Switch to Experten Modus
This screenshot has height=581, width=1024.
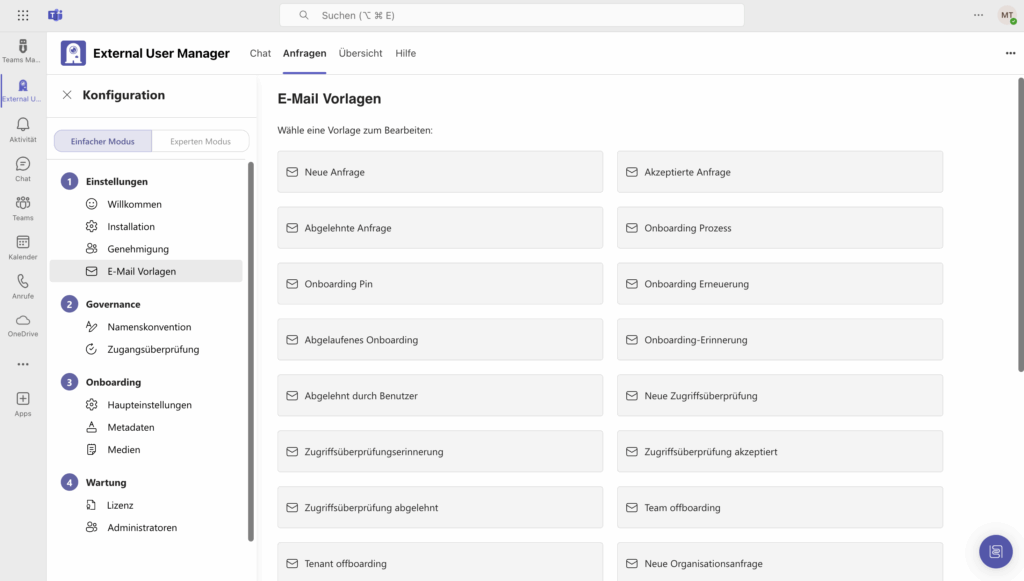click(200, 141)
